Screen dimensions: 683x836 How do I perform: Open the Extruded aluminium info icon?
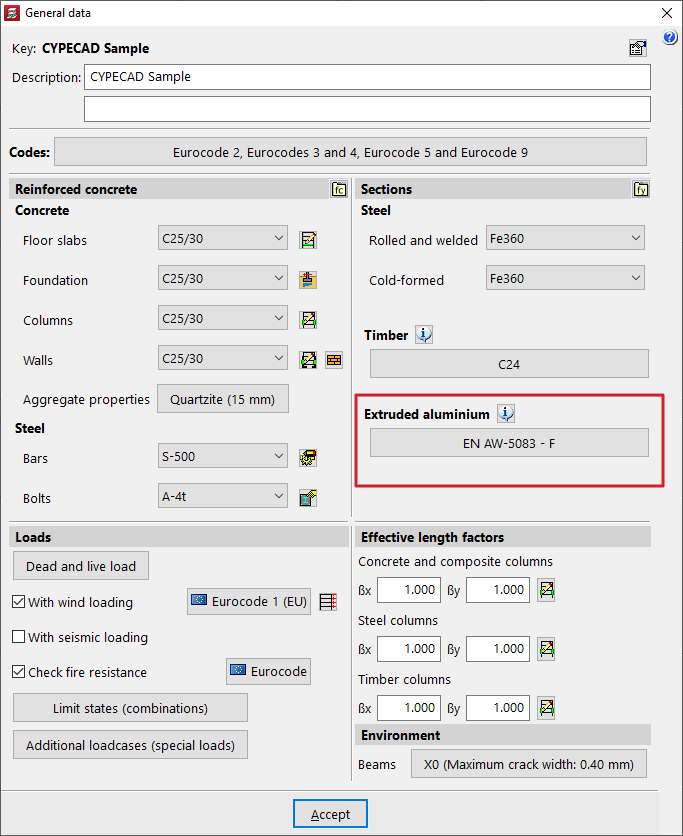pyautogui.click(x=506, y=414)
